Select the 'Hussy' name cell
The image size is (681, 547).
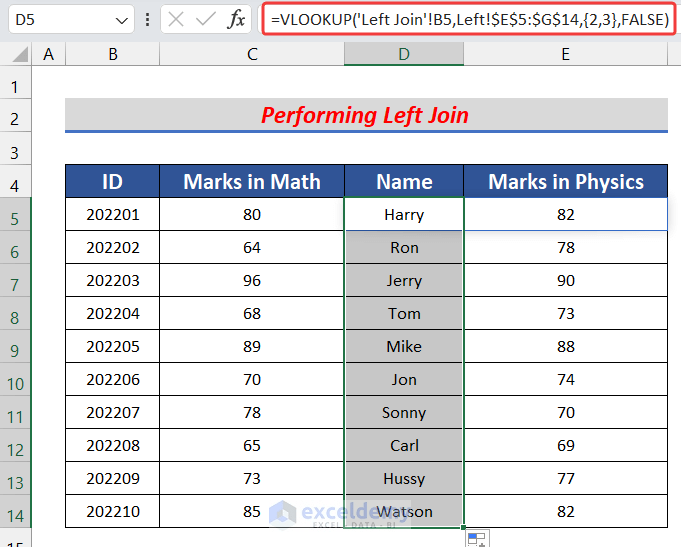404,478
